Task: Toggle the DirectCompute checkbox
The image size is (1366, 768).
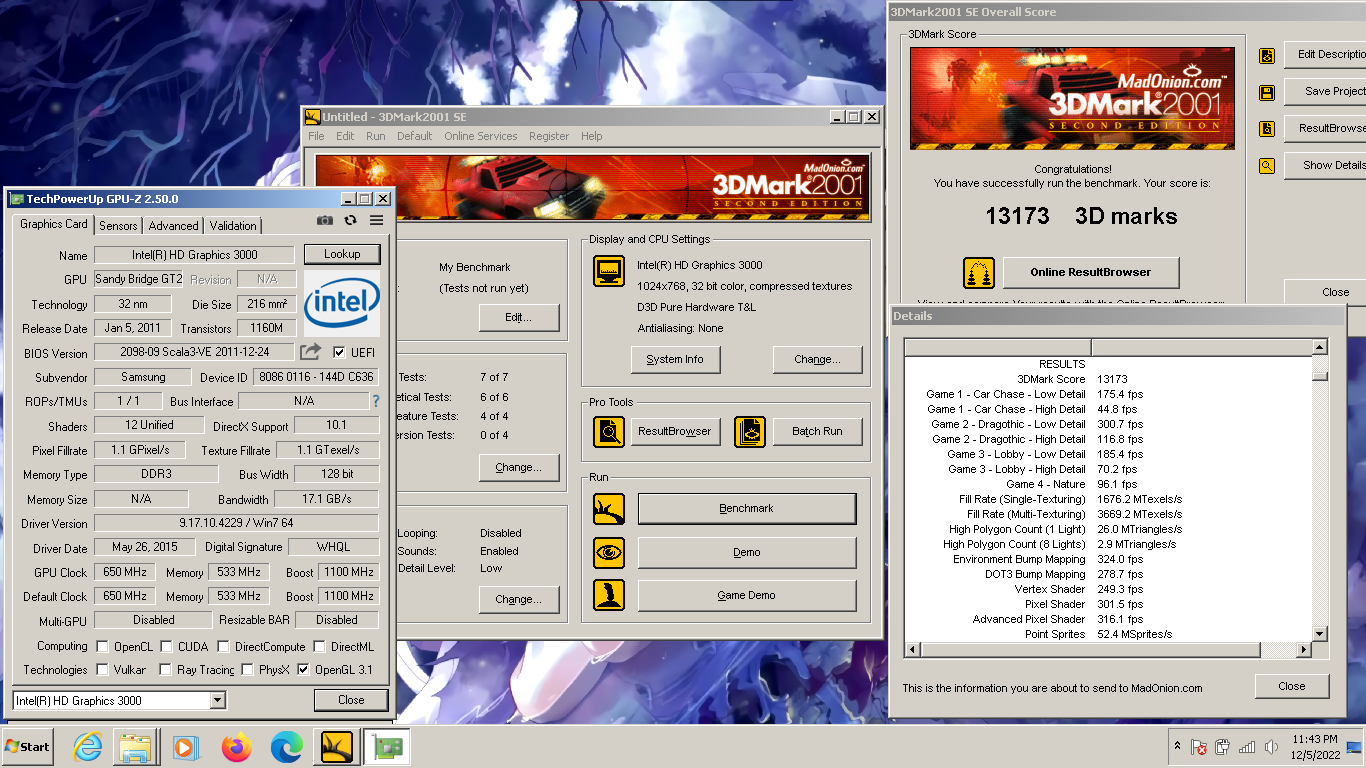Action: click(x=223, y=647)
